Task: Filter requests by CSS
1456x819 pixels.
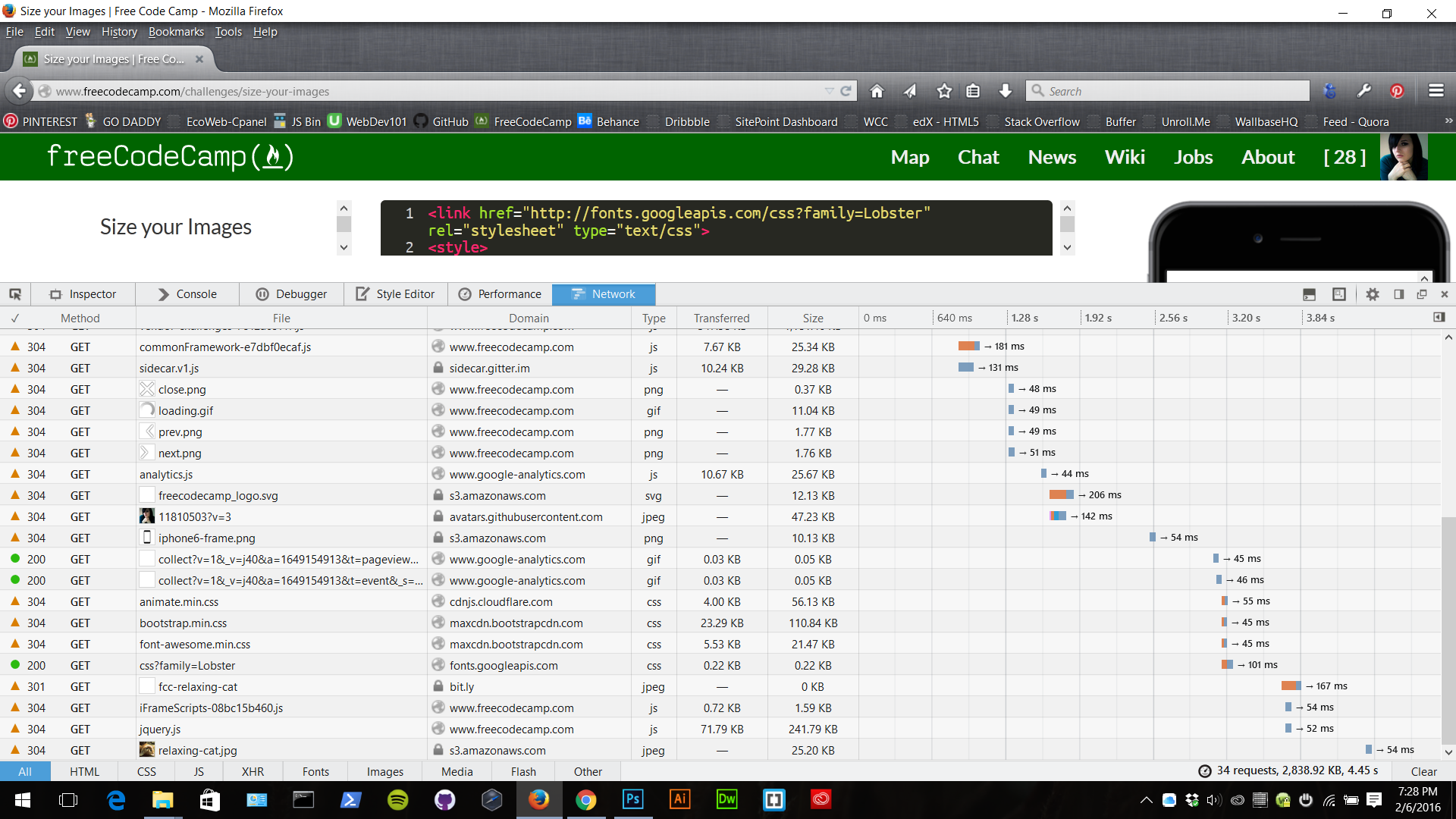Action: coord(146,771)
